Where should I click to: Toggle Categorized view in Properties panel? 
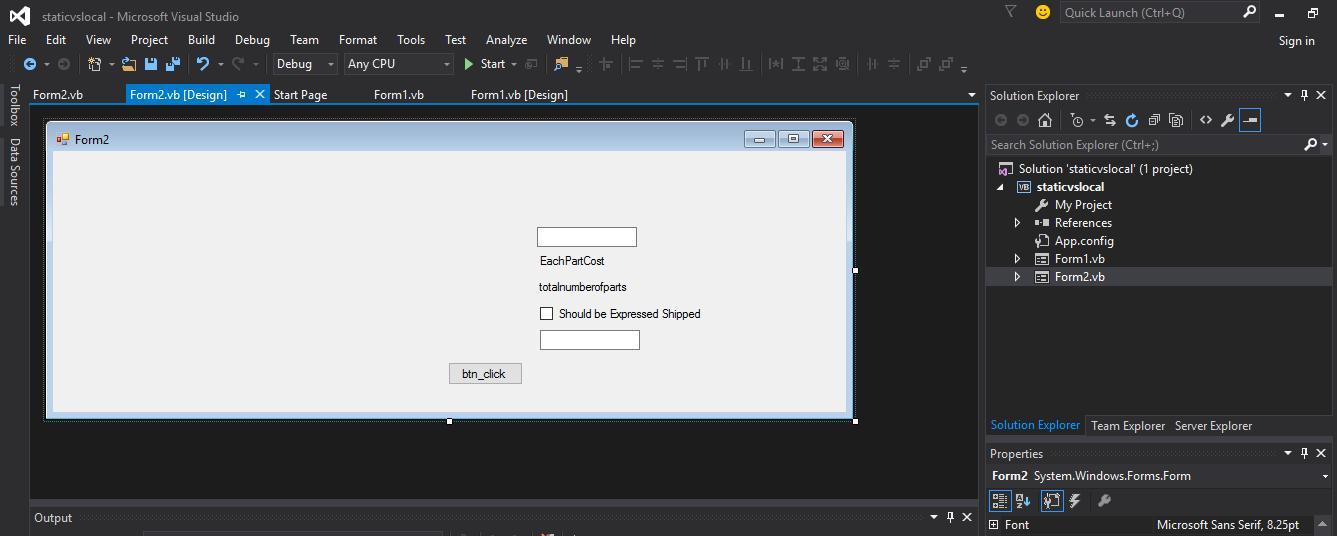click(x=999, y=501)
